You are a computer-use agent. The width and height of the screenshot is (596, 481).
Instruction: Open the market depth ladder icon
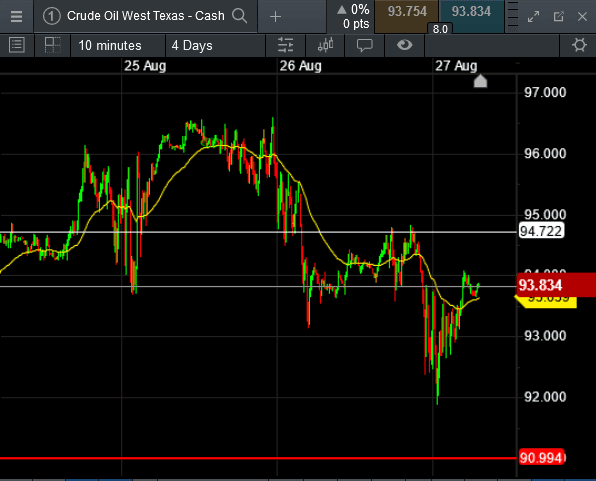click(512, 16)
